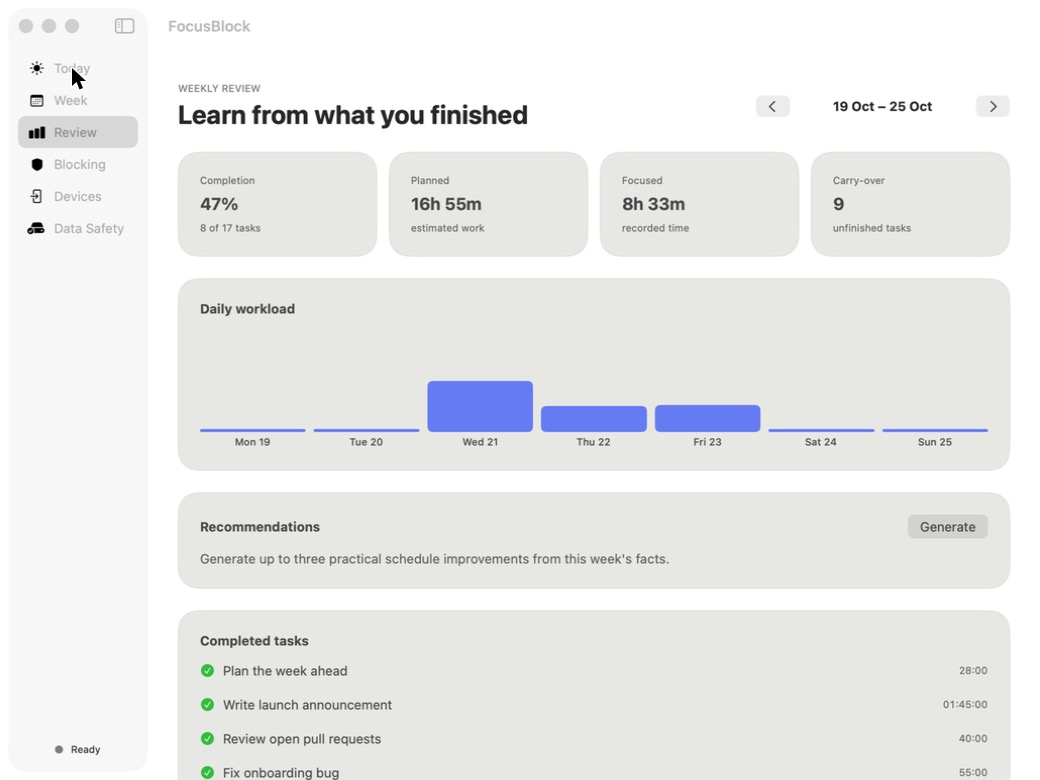Click the Plan the week ahead task
The image size is (1040, 780).
pos(285,671)
